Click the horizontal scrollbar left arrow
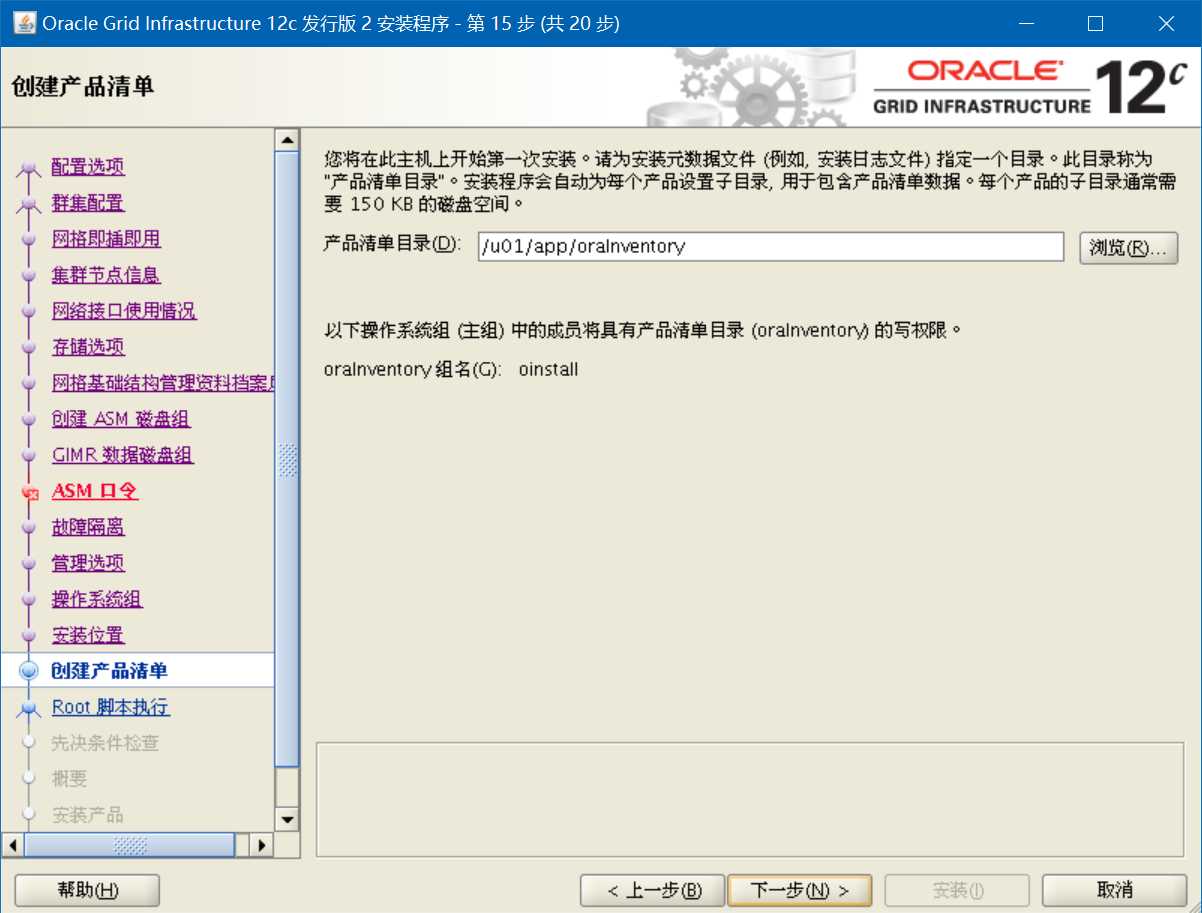This screenshot has width=1202, height=913. tap(13, 845)
